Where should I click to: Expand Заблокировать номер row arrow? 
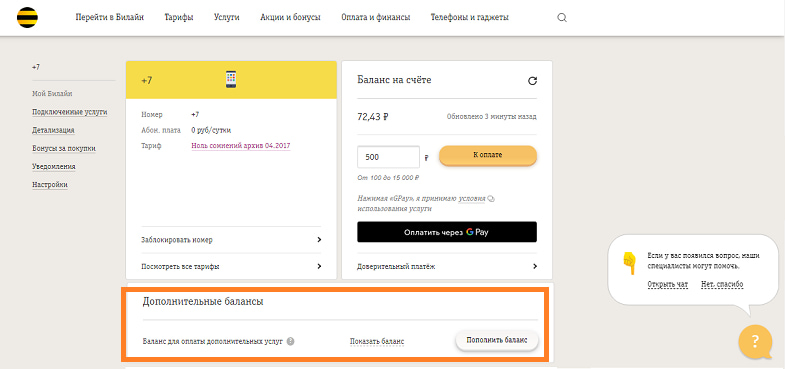coord(319,240)
